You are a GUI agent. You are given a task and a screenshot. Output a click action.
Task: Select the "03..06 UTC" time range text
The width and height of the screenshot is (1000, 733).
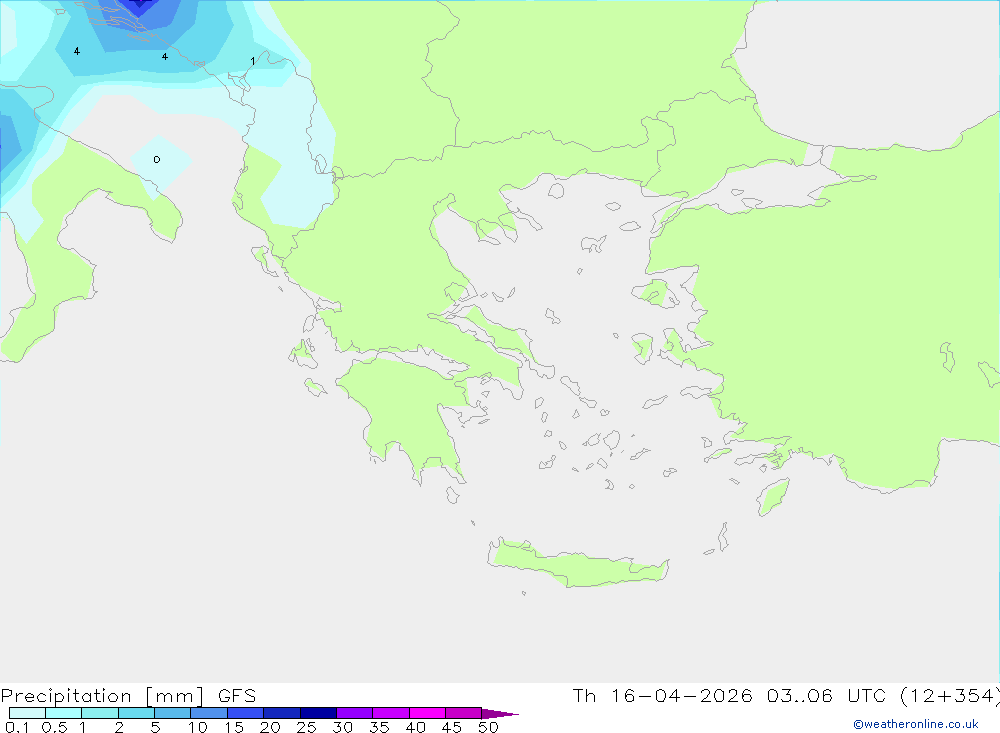pyautogui.click(x=829, y=695)
